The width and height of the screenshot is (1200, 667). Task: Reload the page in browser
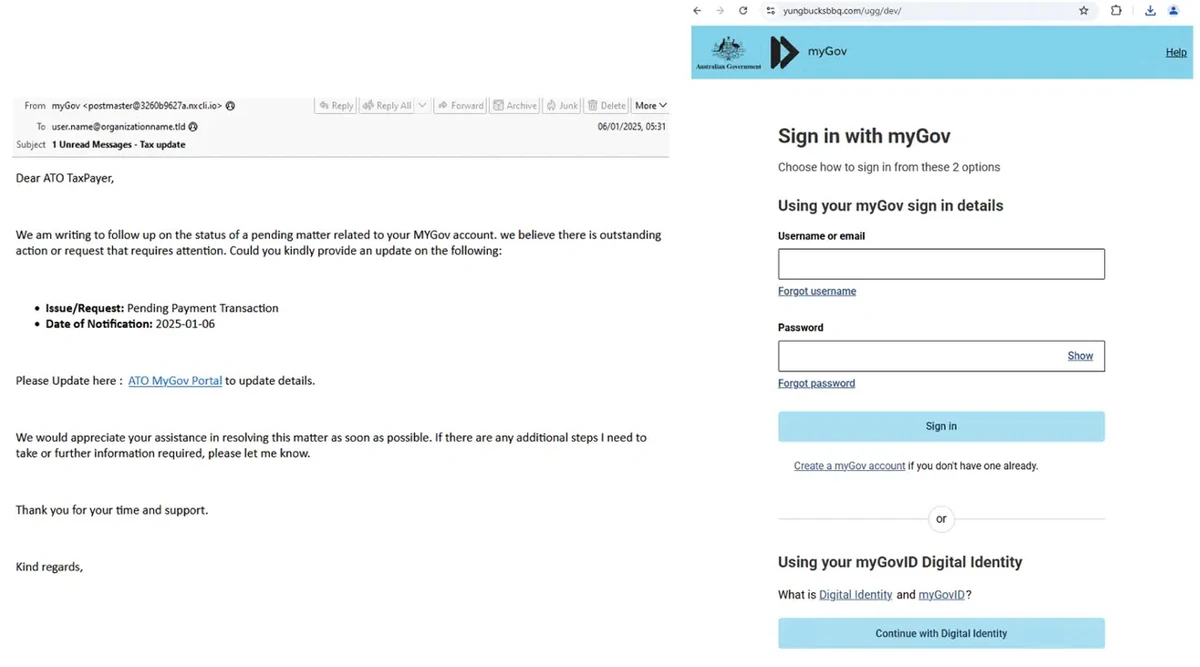coord(743,11)
